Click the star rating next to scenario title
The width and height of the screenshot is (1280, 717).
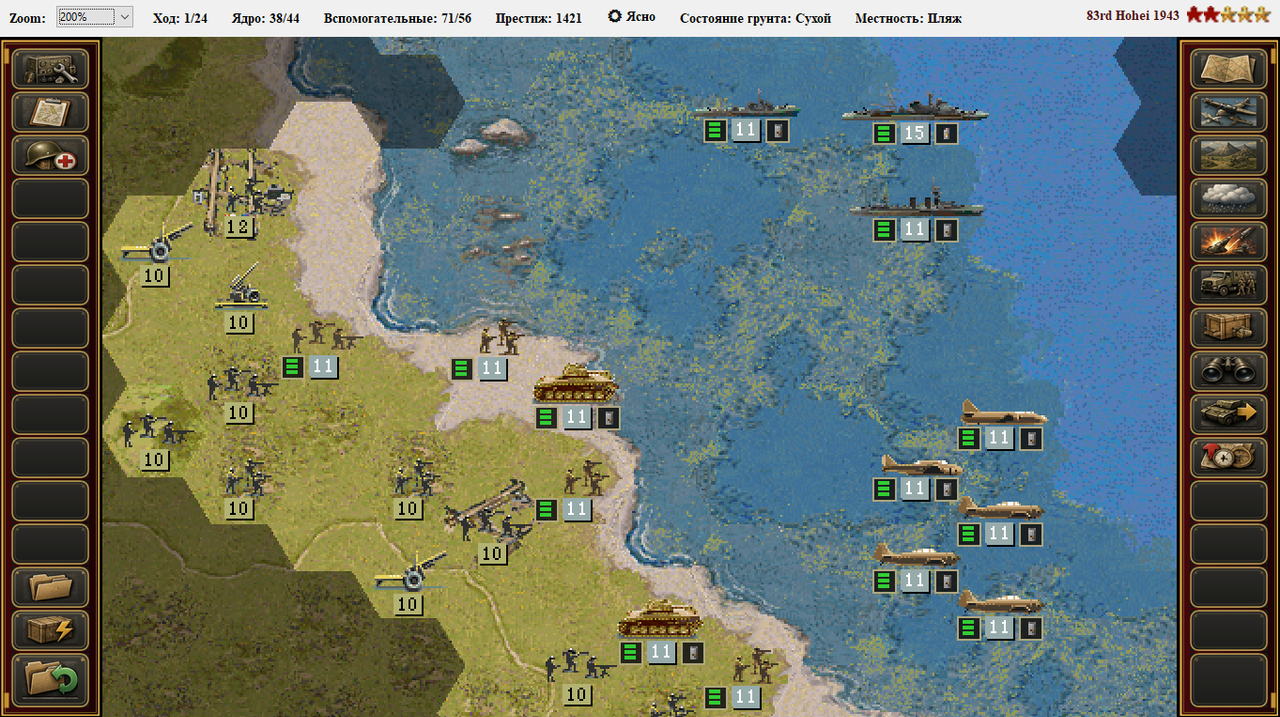pyautogui.click(x=1229, y=15)
